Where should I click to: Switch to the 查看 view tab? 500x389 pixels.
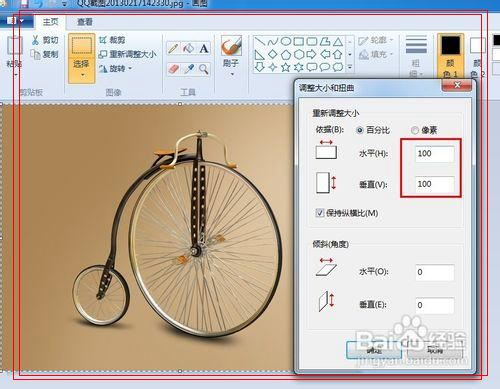(x=85, y=22)
